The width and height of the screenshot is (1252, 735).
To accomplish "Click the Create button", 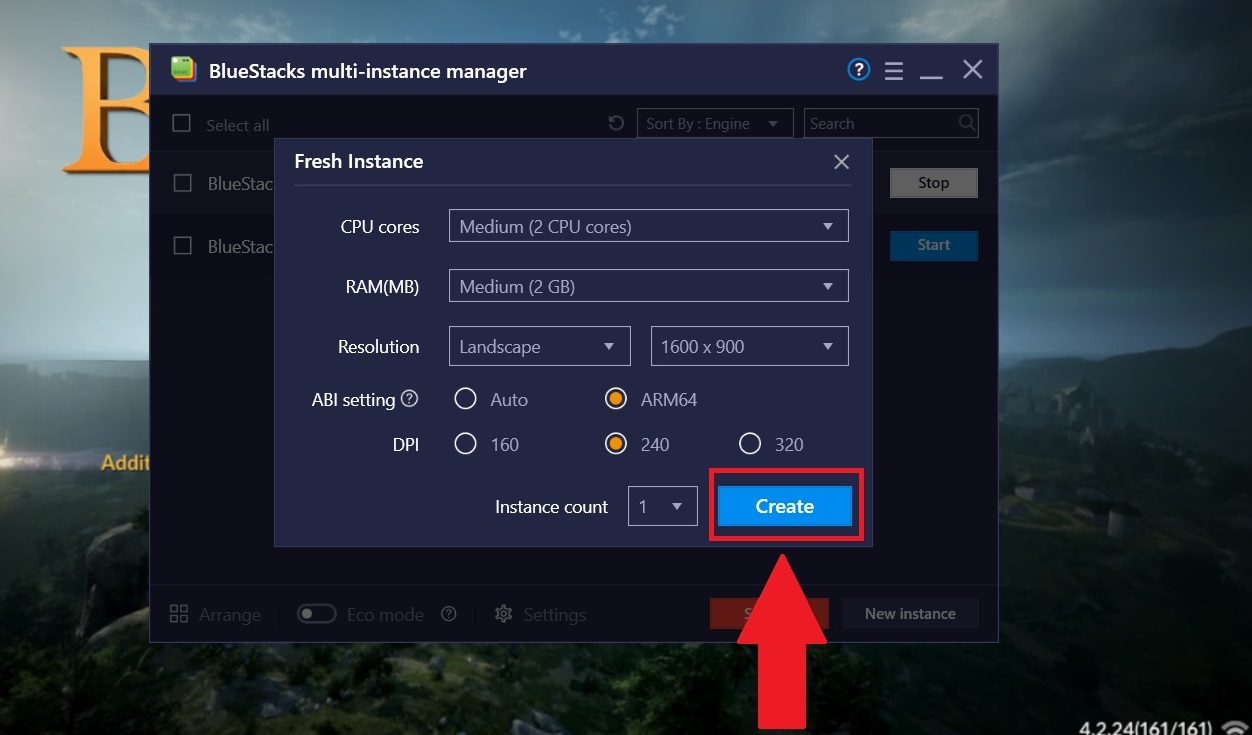I will pos(785,506).
